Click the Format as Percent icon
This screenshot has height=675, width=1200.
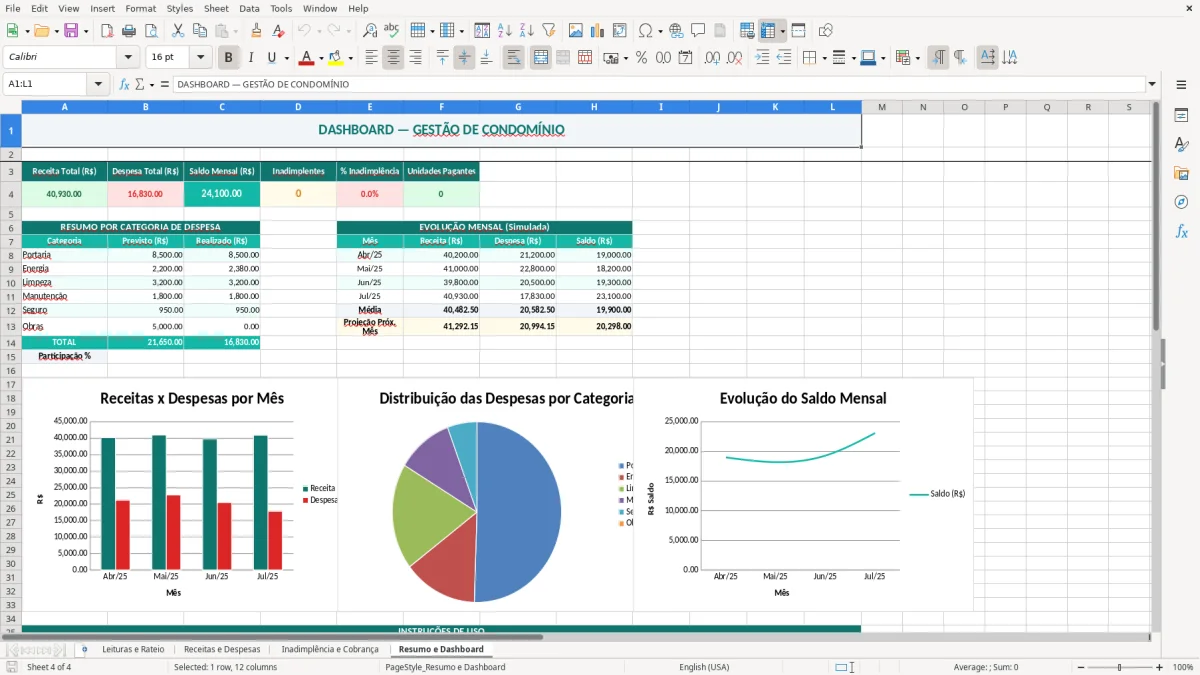pyautogui.click(x=641, y=57)
